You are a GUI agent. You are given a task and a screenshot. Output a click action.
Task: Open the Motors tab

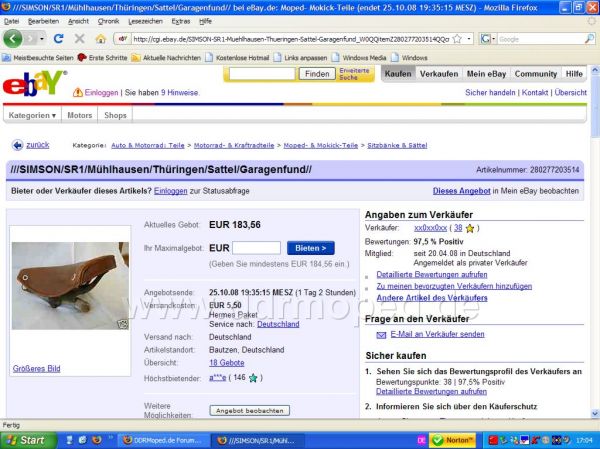click(x=80, y=115)
